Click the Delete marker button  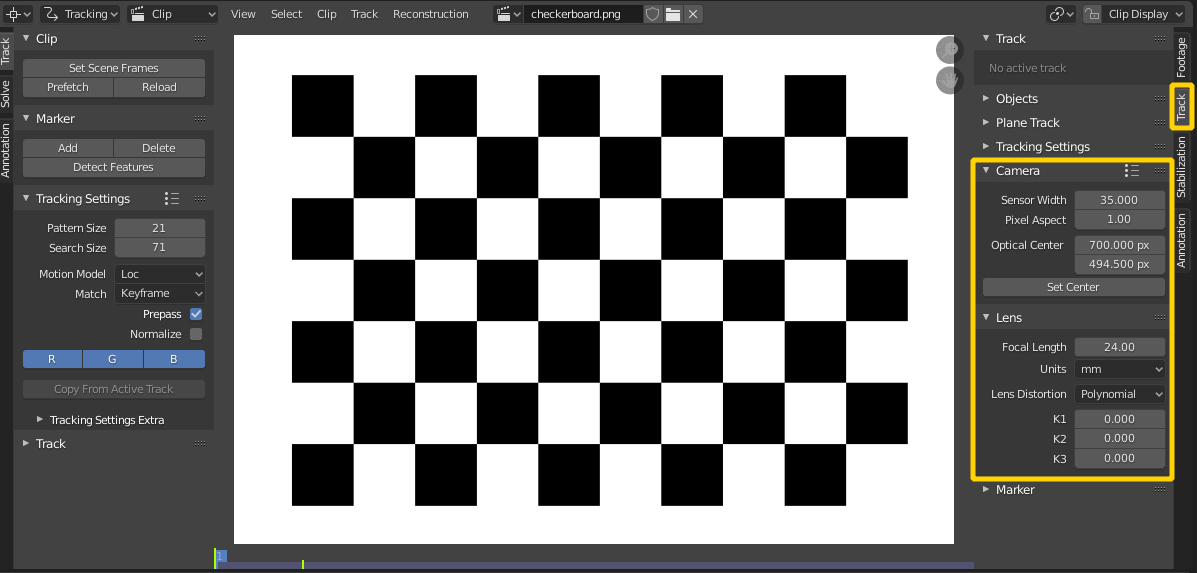tap(160, 148)
